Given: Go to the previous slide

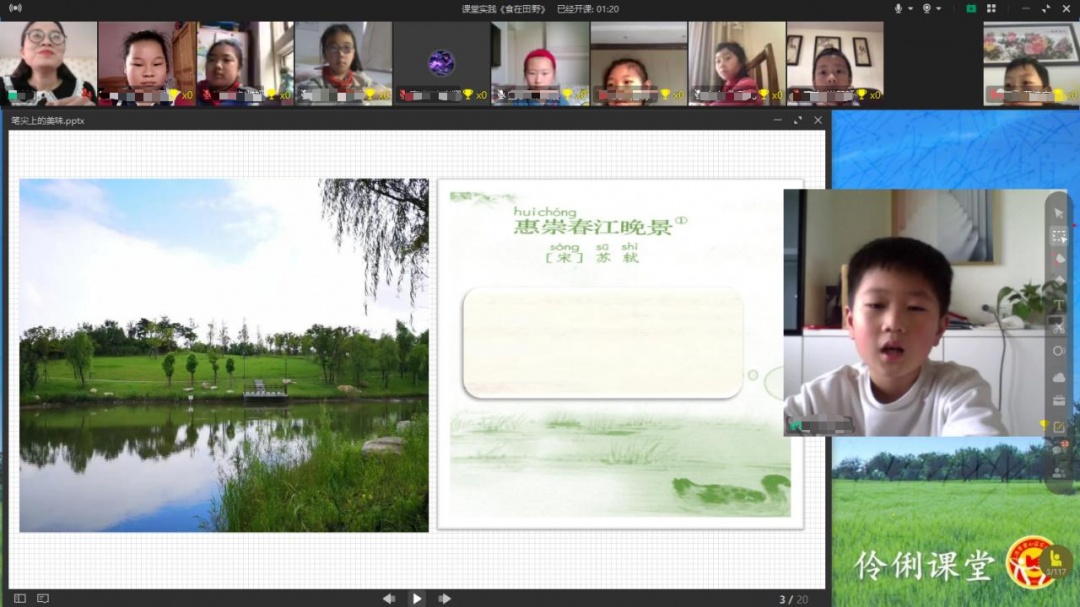Looking at the screenshot, I should coord(388,598).
